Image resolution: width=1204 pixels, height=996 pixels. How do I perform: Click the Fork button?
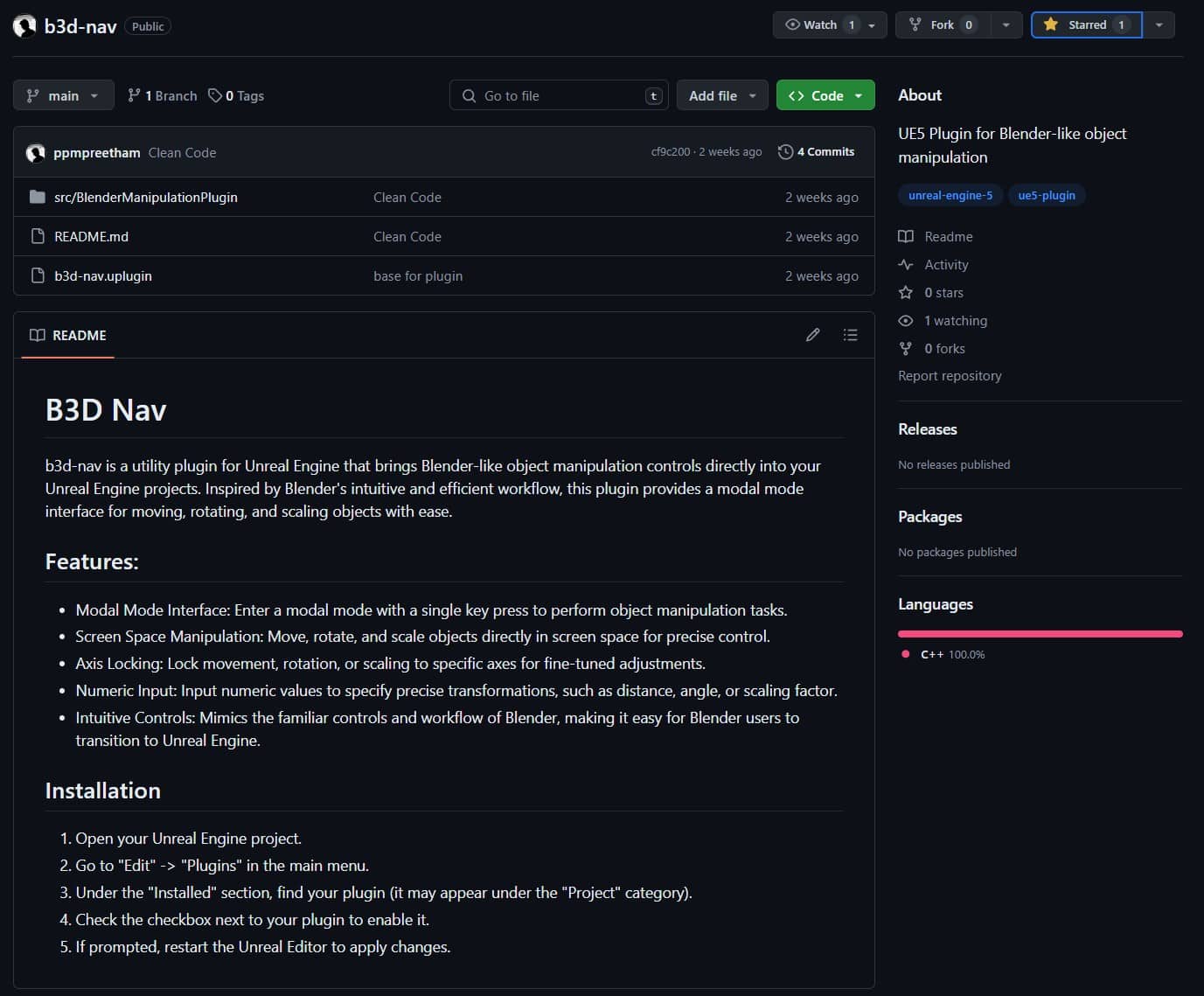(x=943, y=24)
